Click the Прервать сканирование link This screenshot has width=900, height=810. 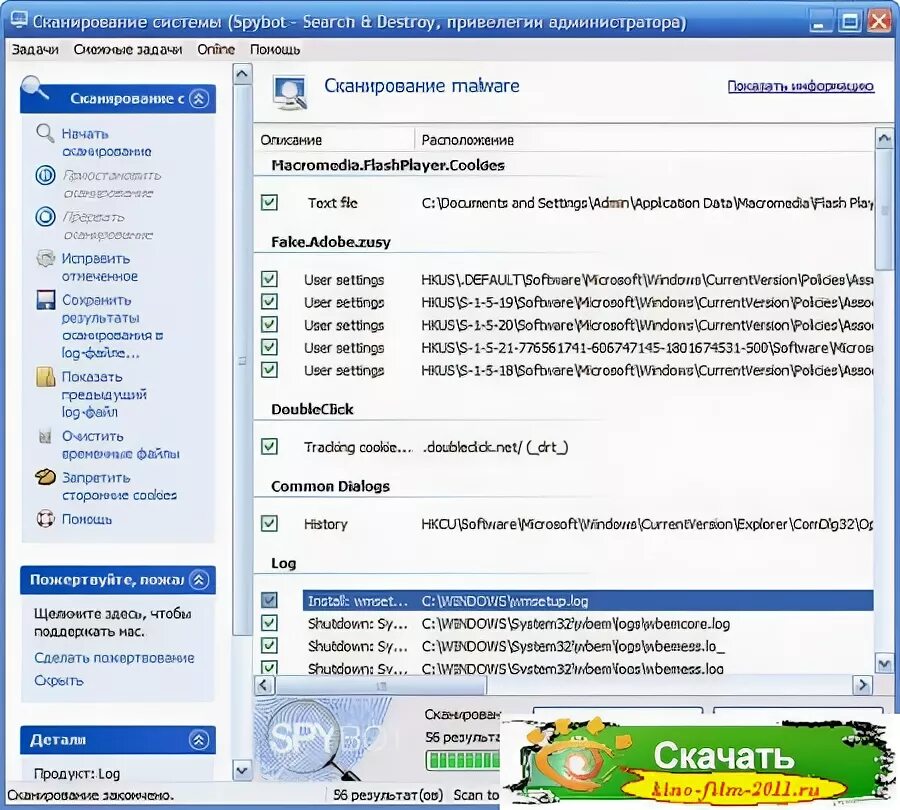[x=107, y=226]
